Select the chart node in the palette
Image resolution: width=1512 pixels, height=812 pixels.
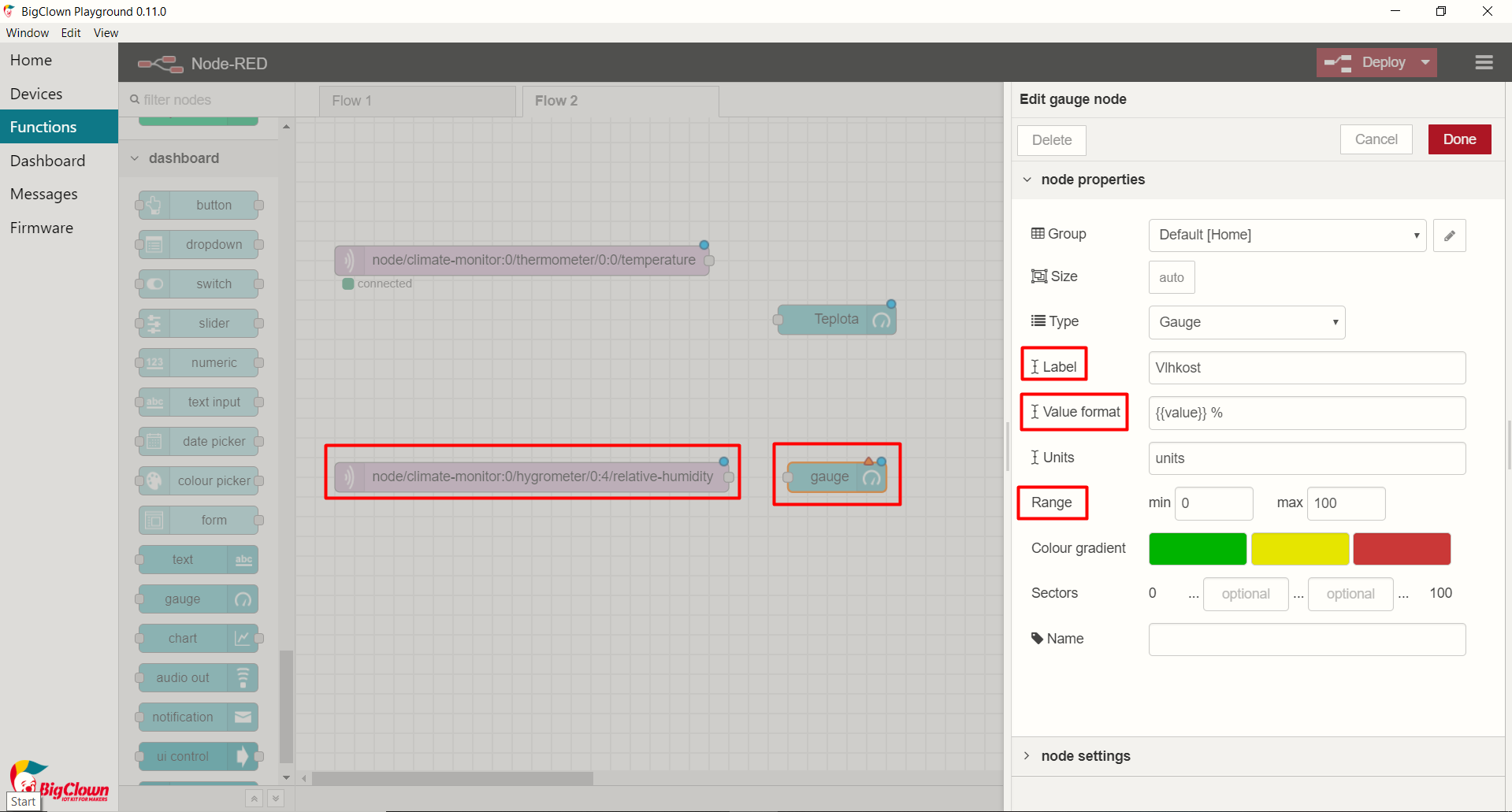tap(199, 638)
